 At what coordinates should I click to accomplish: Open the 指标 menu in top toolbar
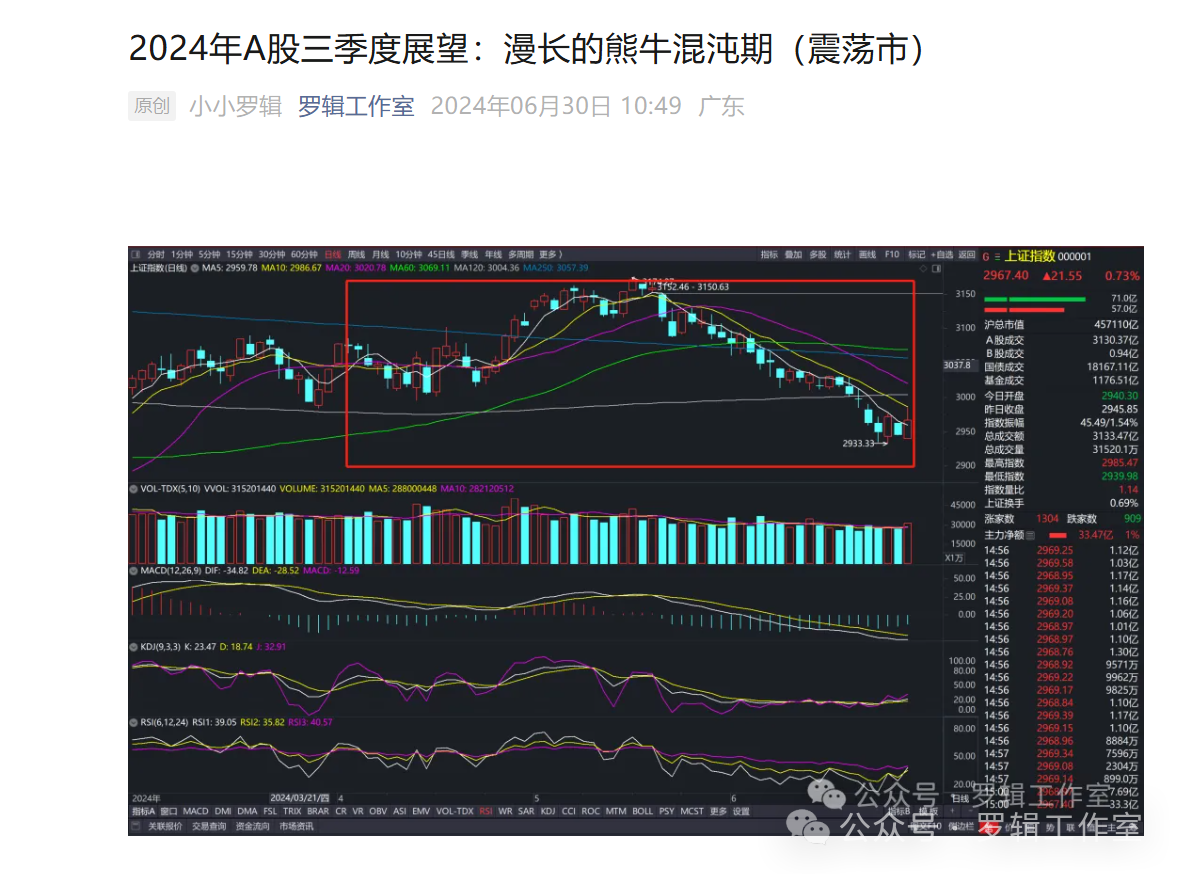pos(769,255)
